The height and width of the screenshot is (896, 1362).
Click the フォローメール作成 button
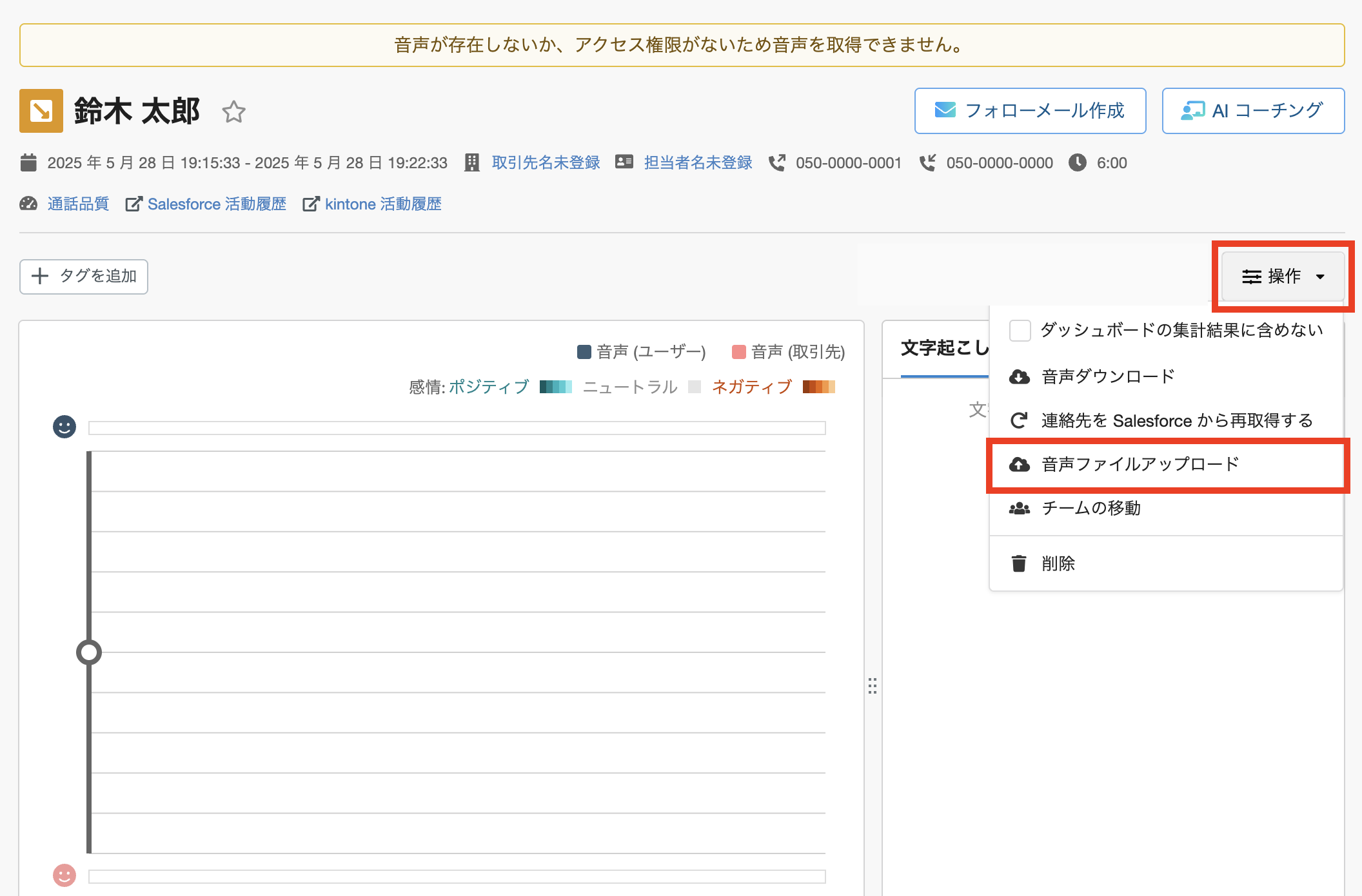(1030, 111)
